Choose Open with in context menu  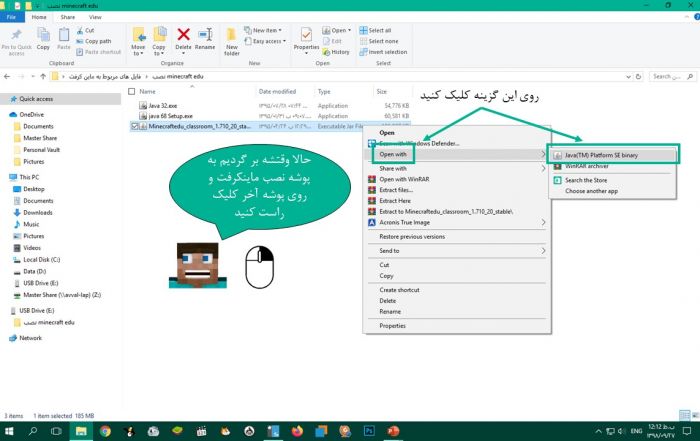click(x=393, y=155)
